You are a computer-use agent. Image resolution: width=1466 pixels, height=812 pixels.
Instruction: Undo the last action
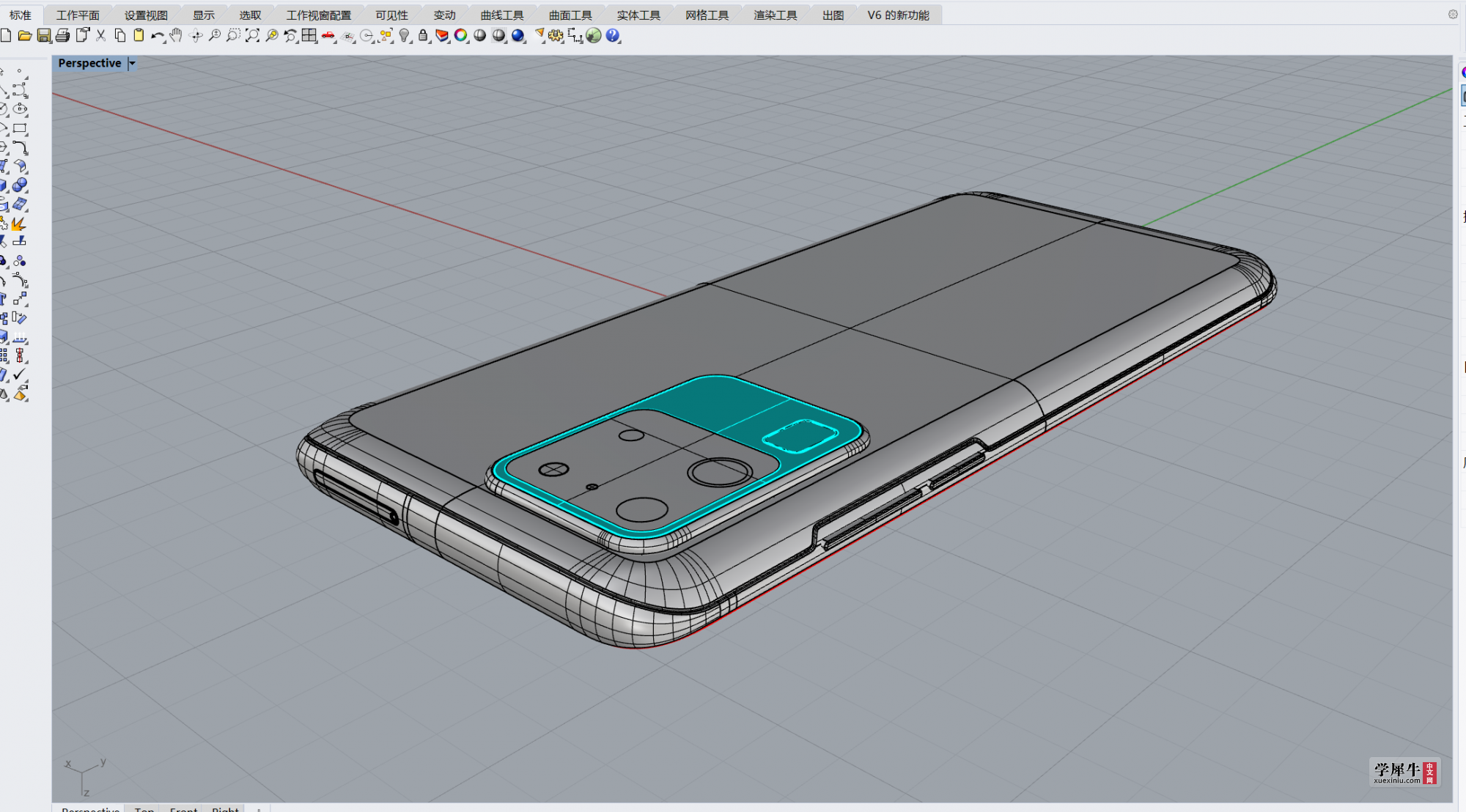pos(158,35)
